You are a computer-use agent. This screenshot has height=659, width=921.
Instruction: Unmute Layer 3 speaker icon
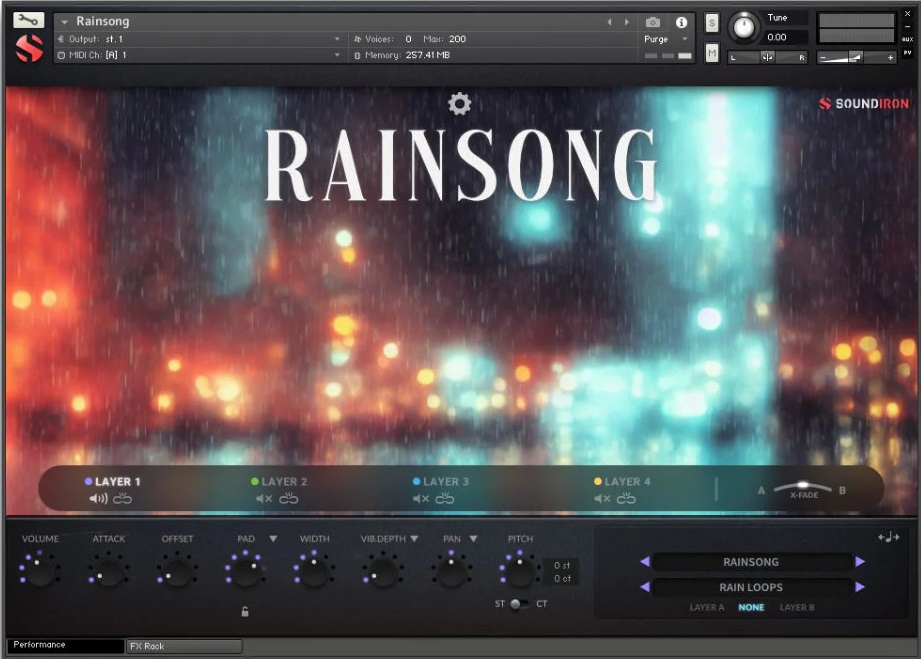click(x=421, y=499)
